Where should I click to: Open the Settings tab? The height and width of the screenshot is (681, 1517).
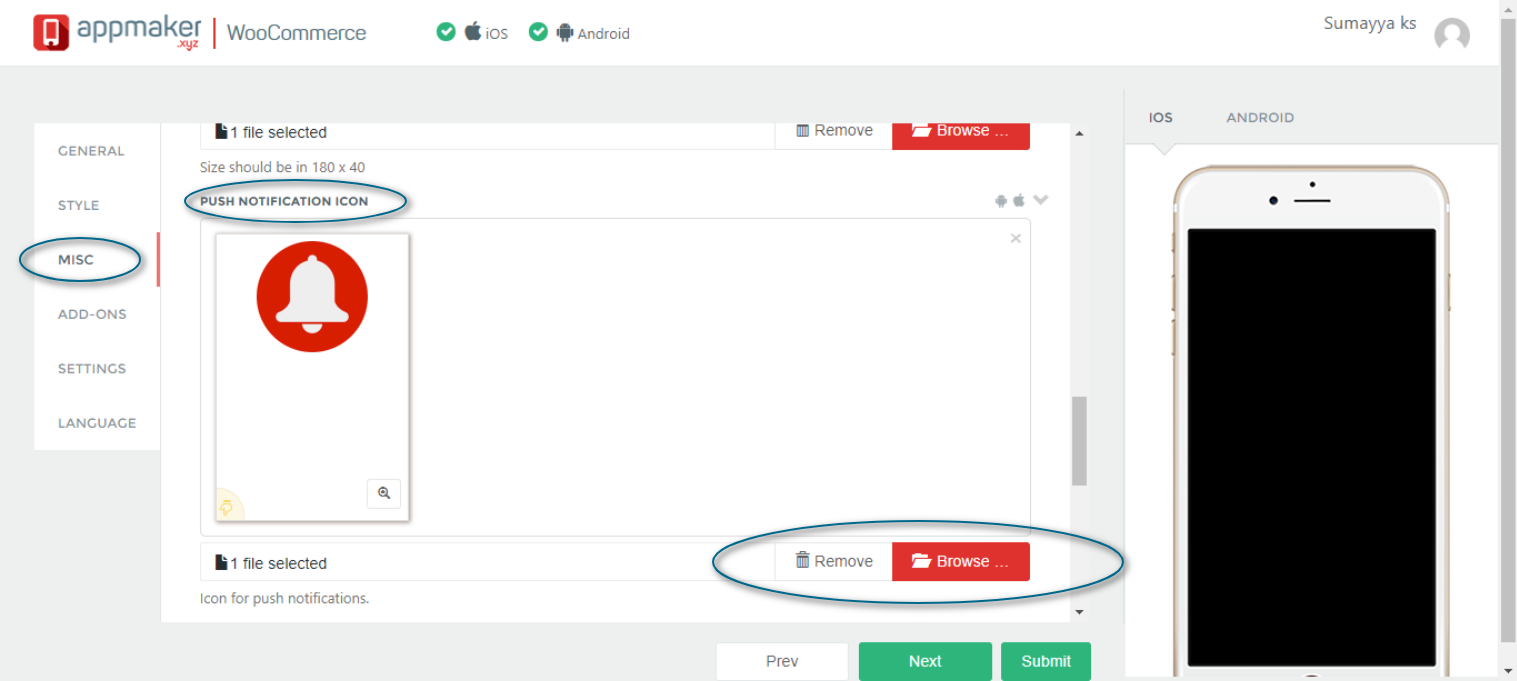click(x=92, y=368)
